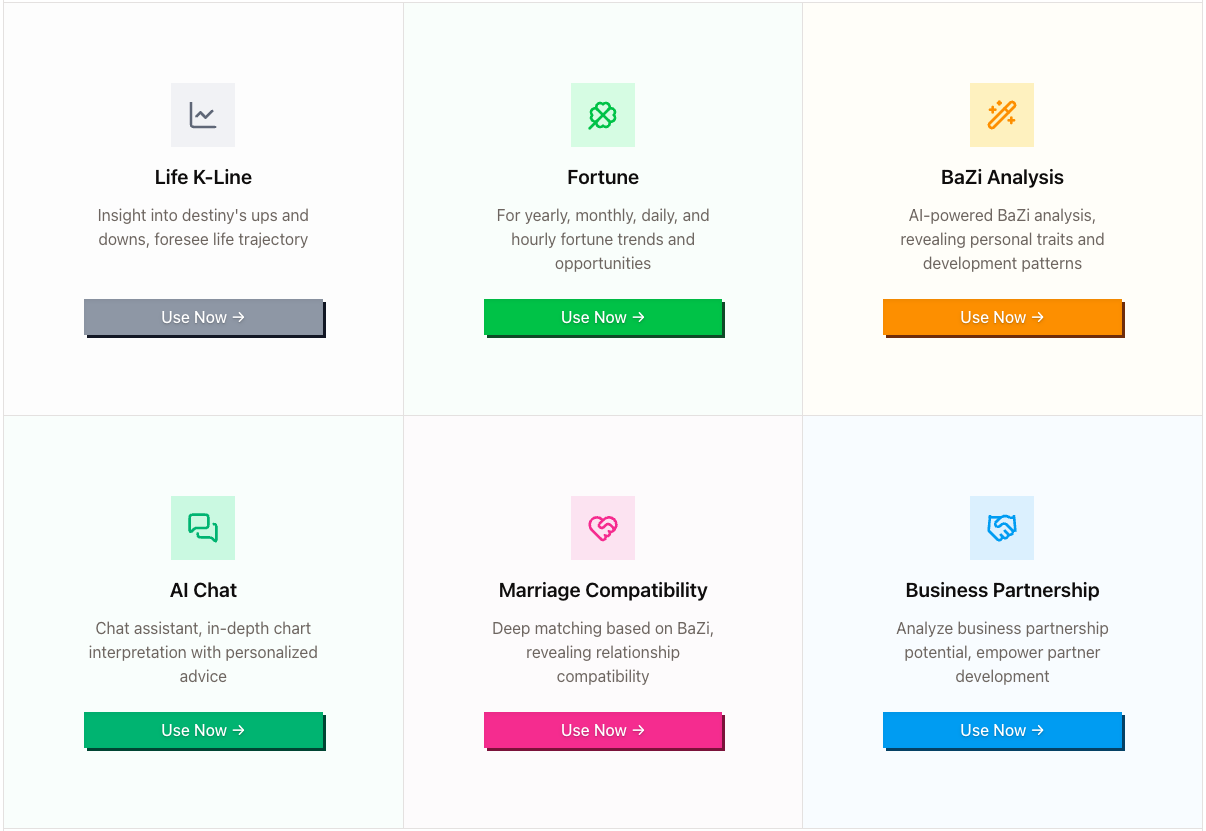Click Use Now to start AI Chat

pyautogui.click(x=203, y=730)
